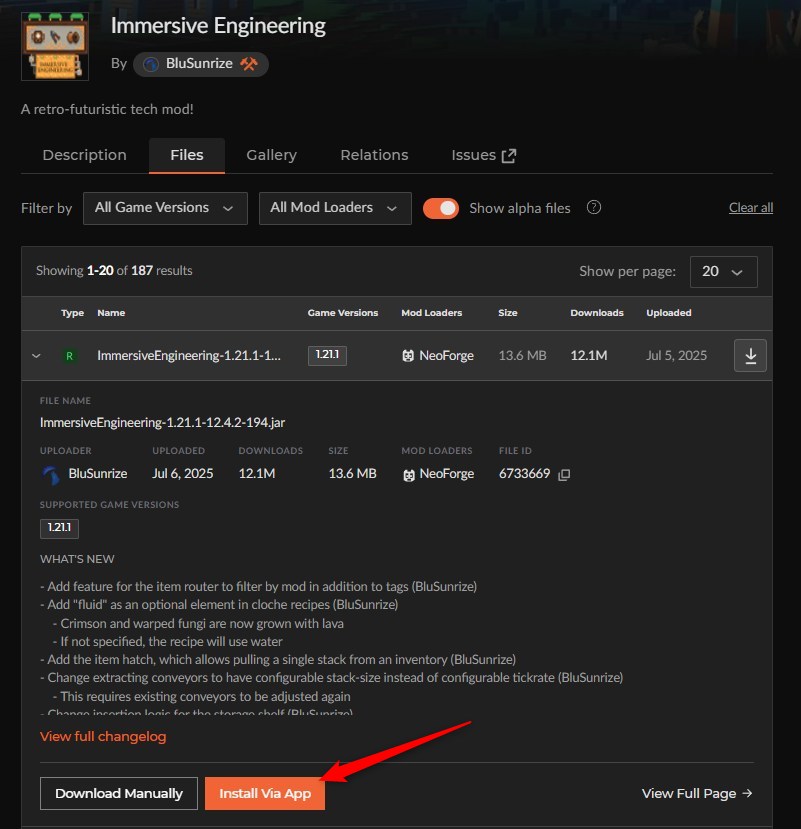Collapse the ImmersiveEngineering-1.21.1 file row
Screen dimensions: 801x829
(x=36, y=356)
